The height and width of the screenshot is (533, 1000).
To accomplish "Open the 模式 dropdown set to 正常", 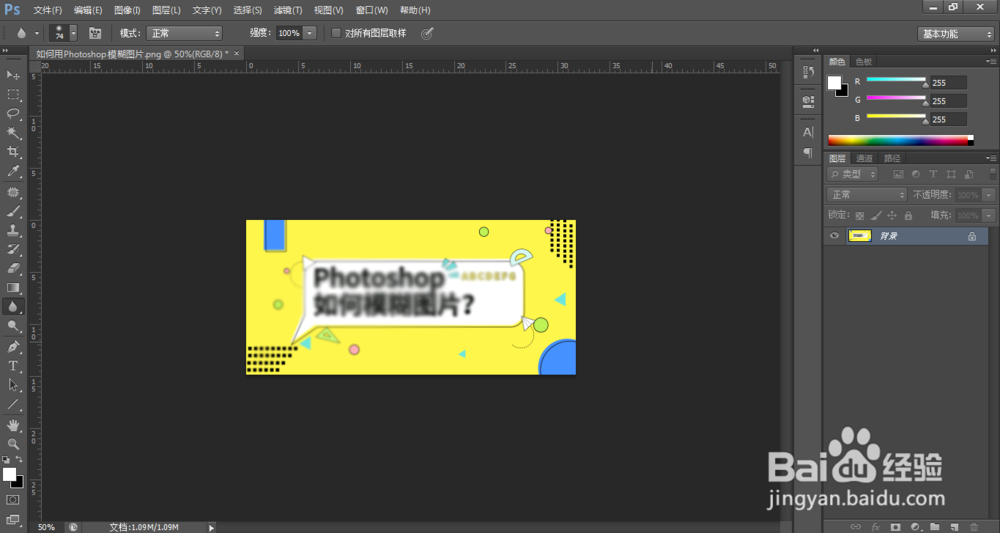I will tap(184, 33).
